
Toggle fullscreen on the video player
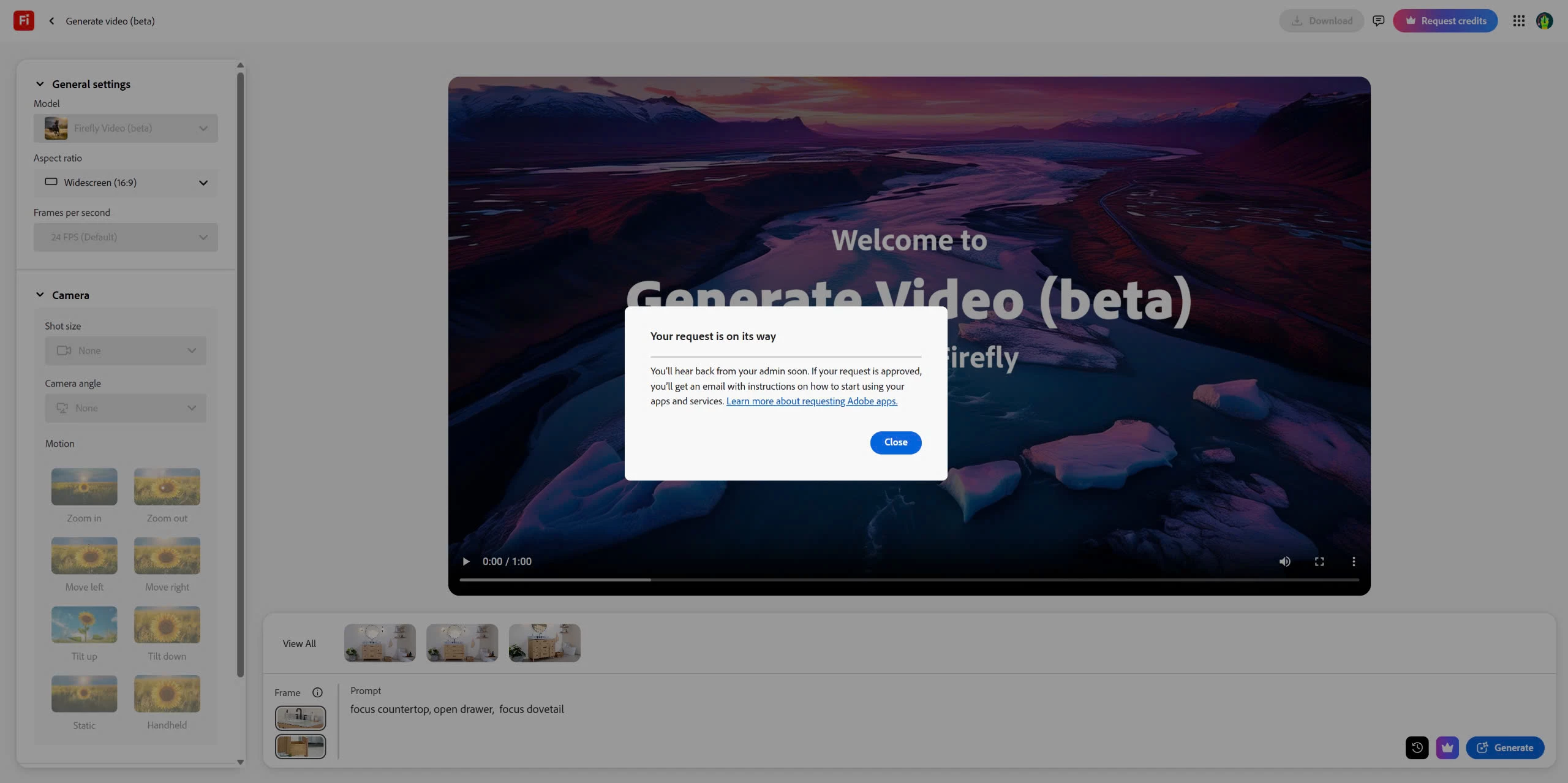[x=1319, y=561]
